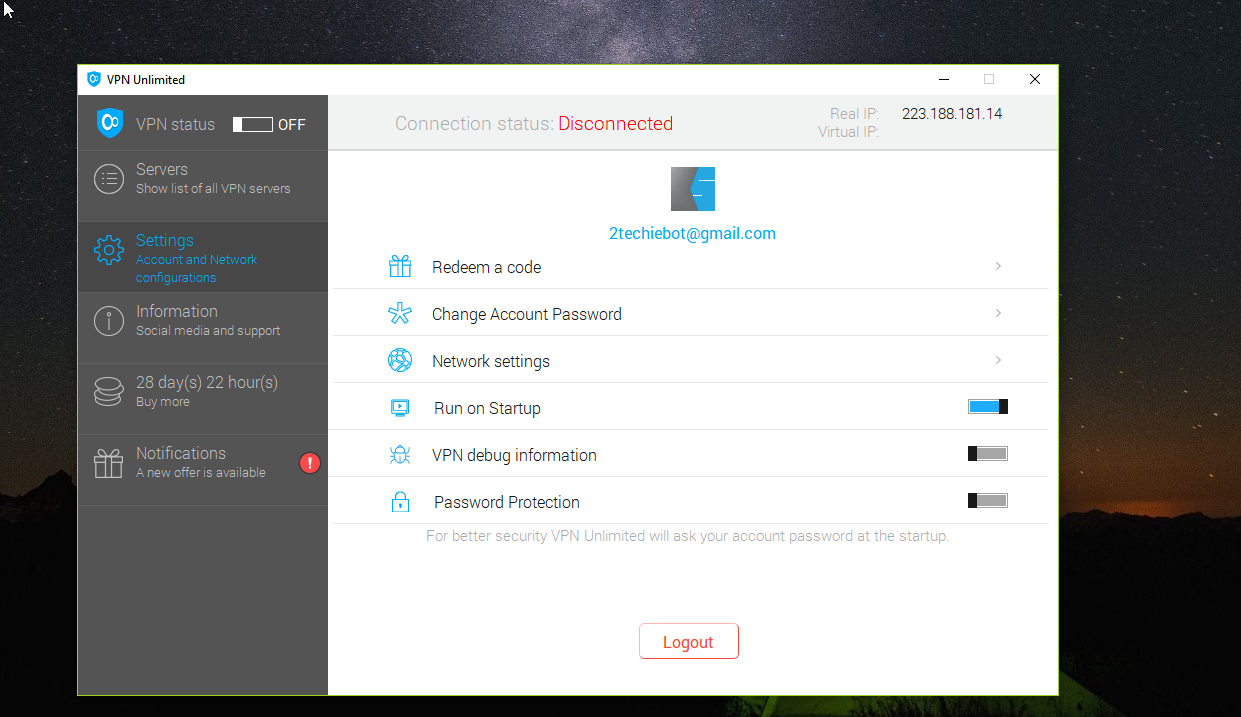Click 'A new offer is available' text
This screenshot has width=1241, height=717.
(201, 473)
